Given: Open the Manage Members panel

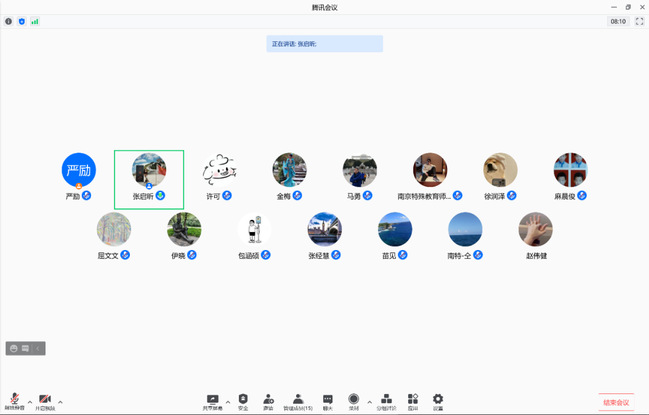Looking at the screenshot, I should [298, 401].
